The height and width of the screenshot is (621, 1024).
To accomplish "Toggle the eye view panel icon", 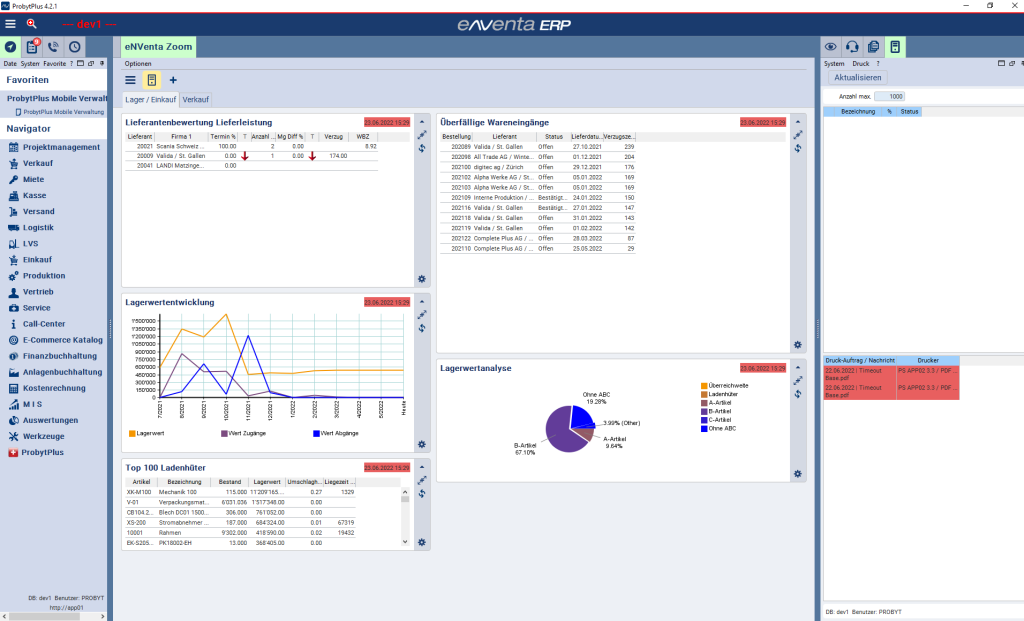I will tap(830, 47).
